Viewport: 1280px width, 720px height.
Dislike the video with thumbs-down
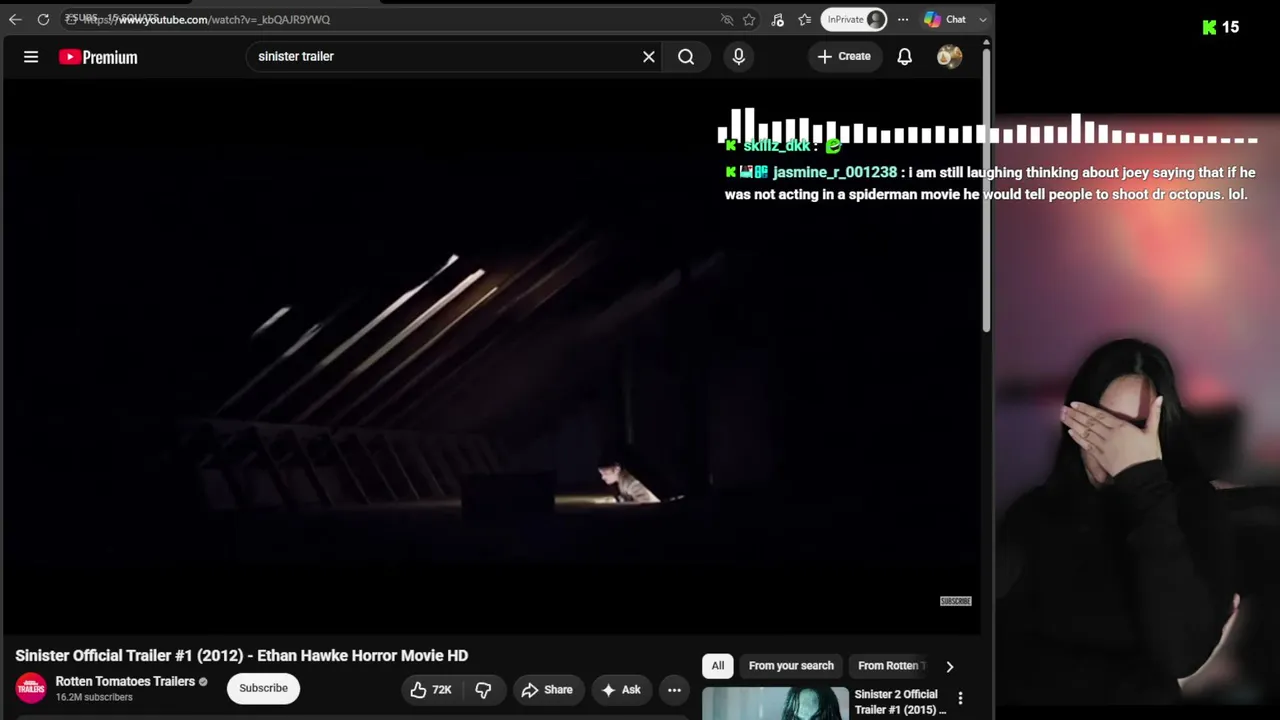click(x=484, y=689)
